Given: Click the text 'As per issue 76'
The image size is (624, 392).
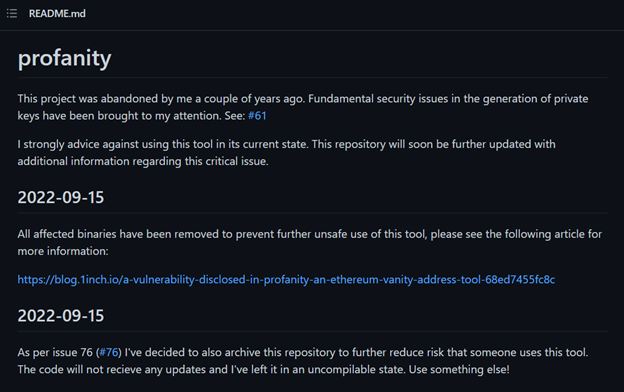Looking at the screenshot, I should 55,352.
